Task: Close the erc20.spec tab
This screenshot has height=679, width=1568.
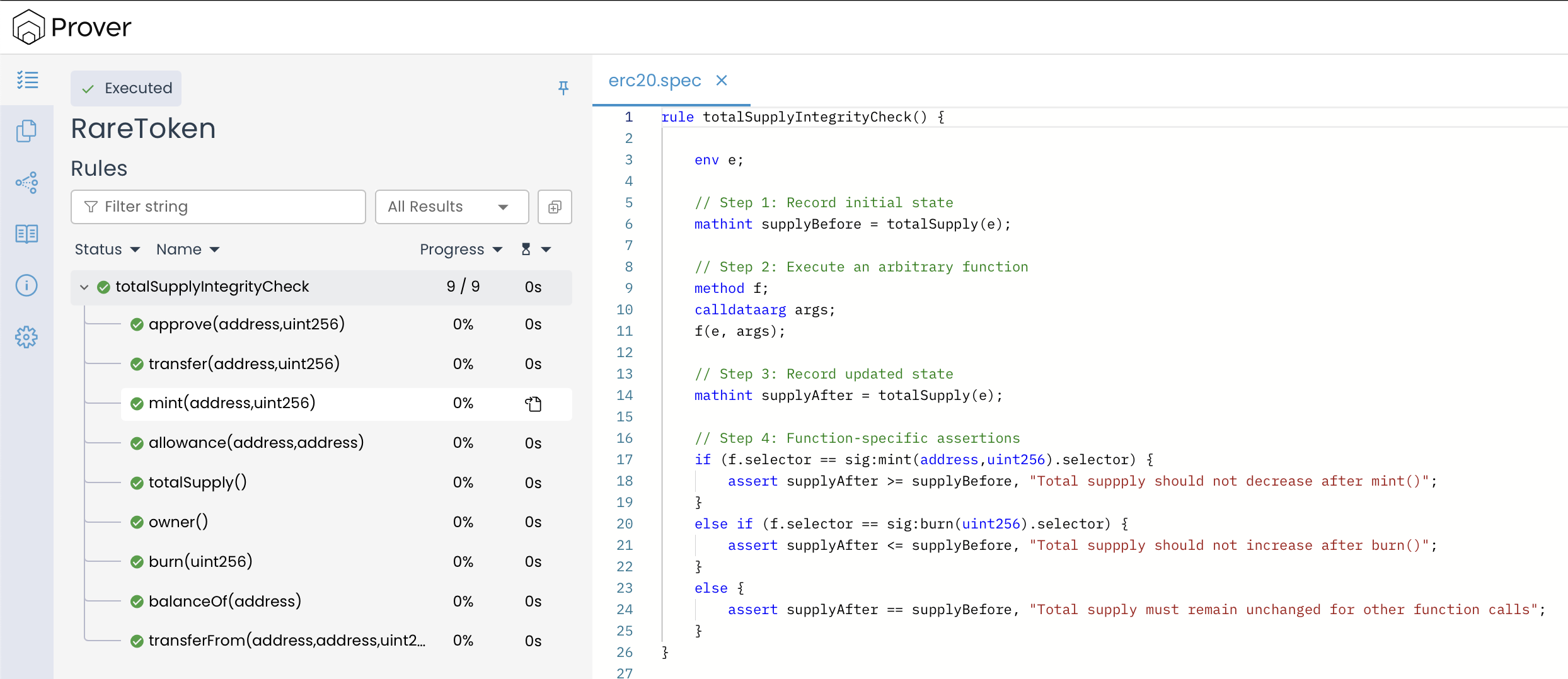Action: point(722,81)
